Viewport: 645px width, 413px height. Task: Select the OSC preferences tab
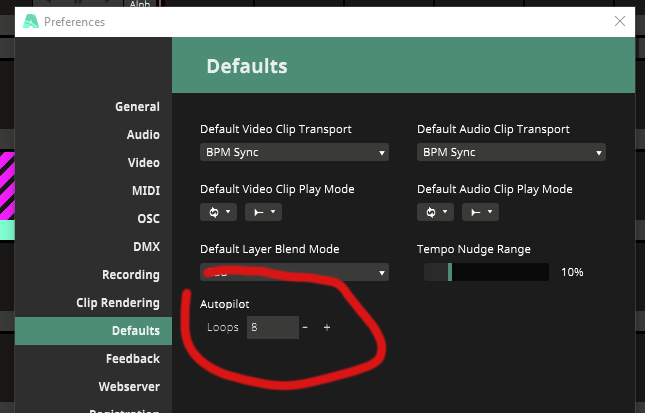(148, 219)
